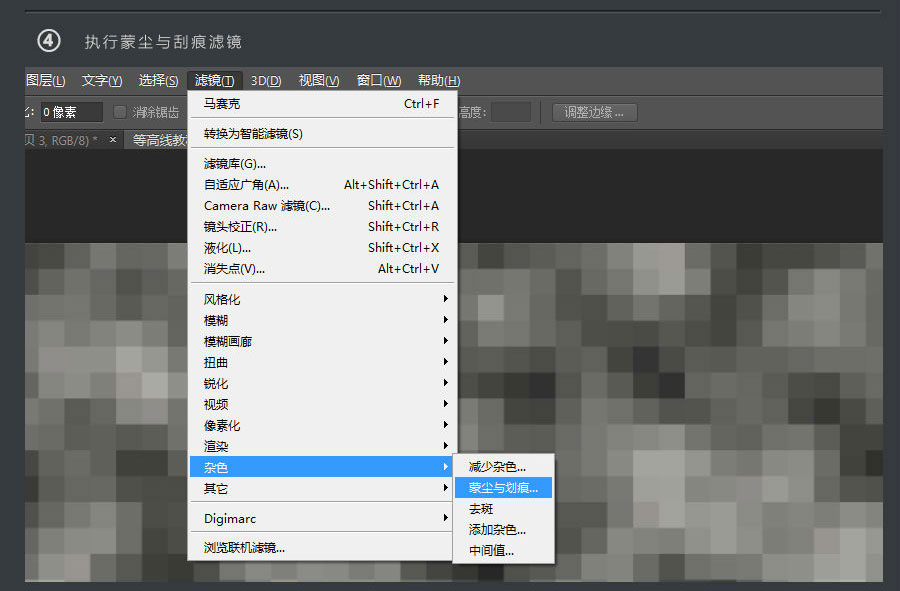
Task: Select 消失点(V)... entry
Action: (321, 269)
